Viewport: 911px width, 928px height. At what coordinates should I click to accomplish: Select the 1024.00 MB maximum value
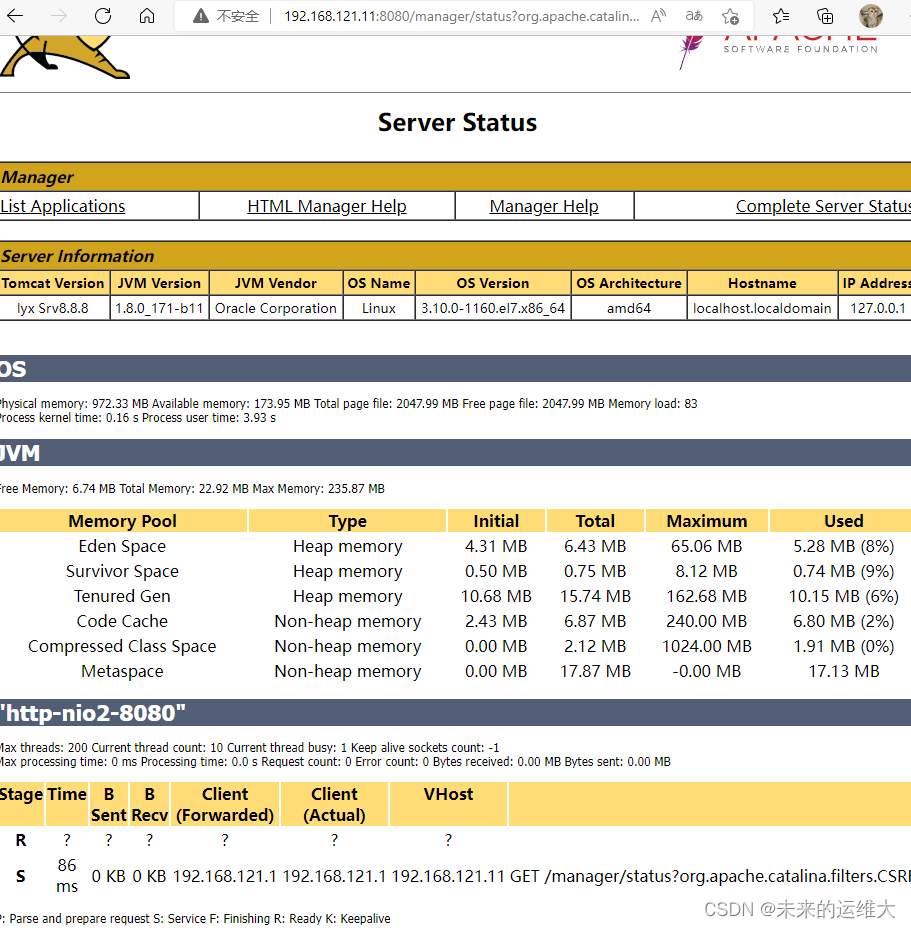coord(707,646)
